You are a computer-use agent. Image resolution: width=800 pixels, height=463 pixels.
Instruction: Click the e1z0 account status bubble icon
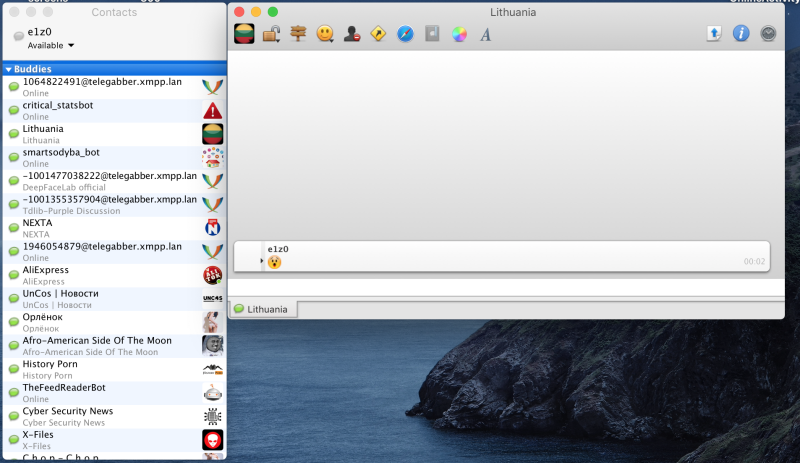[19, 36]
